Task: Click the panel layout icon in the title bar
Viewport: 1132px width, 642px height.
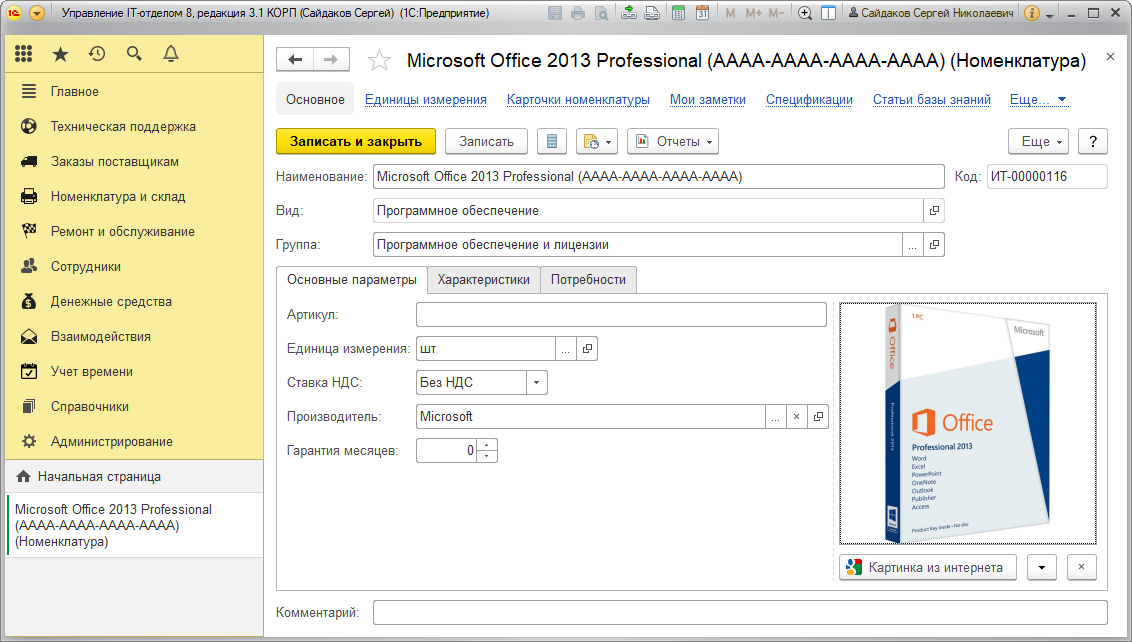Action: 829,13
